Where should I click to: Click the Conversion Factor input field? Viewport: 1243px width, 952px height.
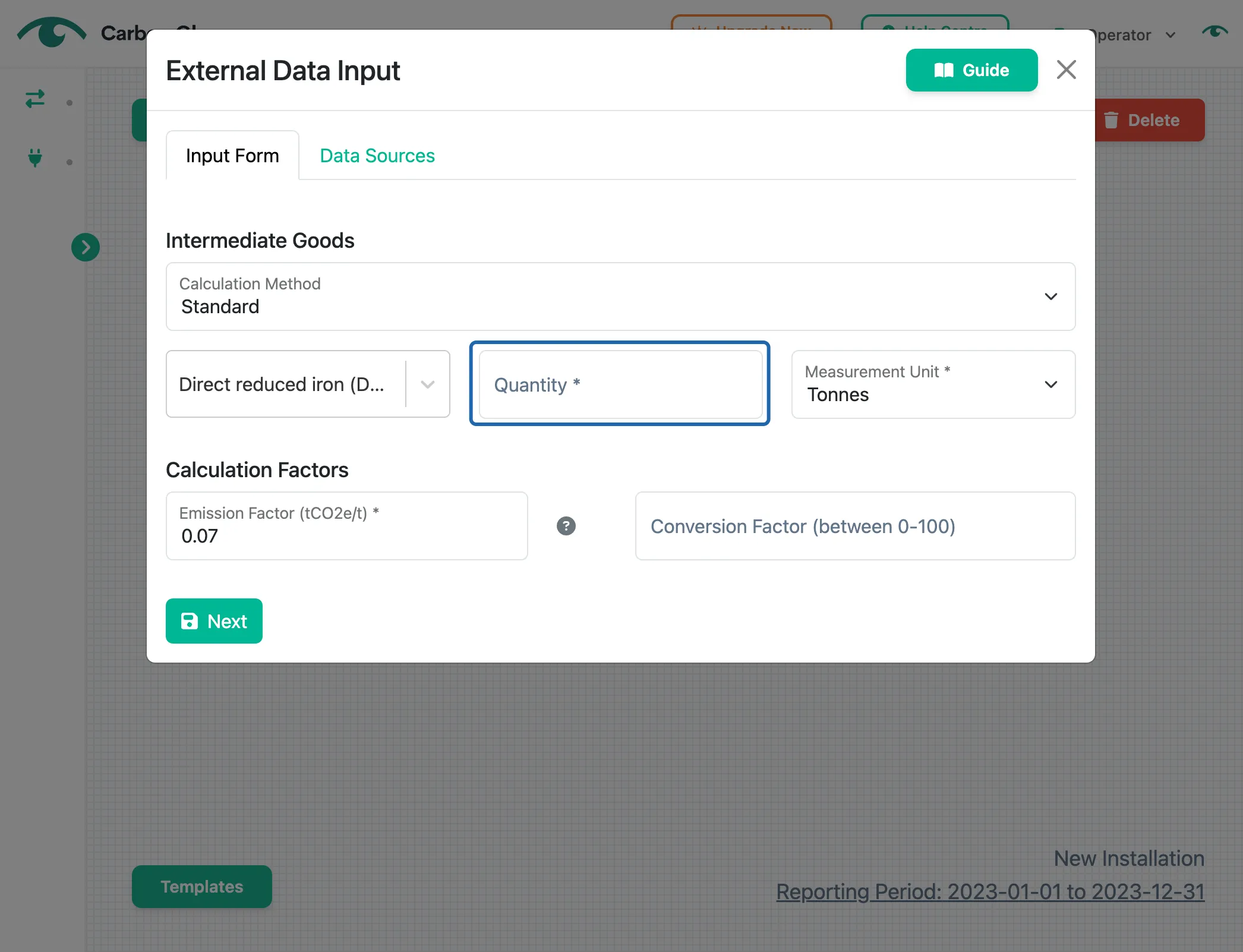(x=855, y=526)
